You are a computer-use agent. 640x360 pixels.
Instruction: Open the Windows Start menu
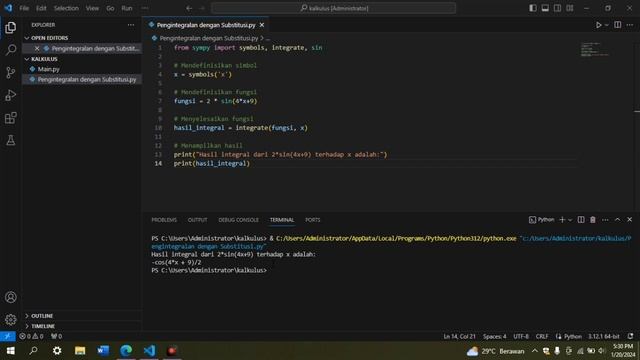[x=11, y=351]
